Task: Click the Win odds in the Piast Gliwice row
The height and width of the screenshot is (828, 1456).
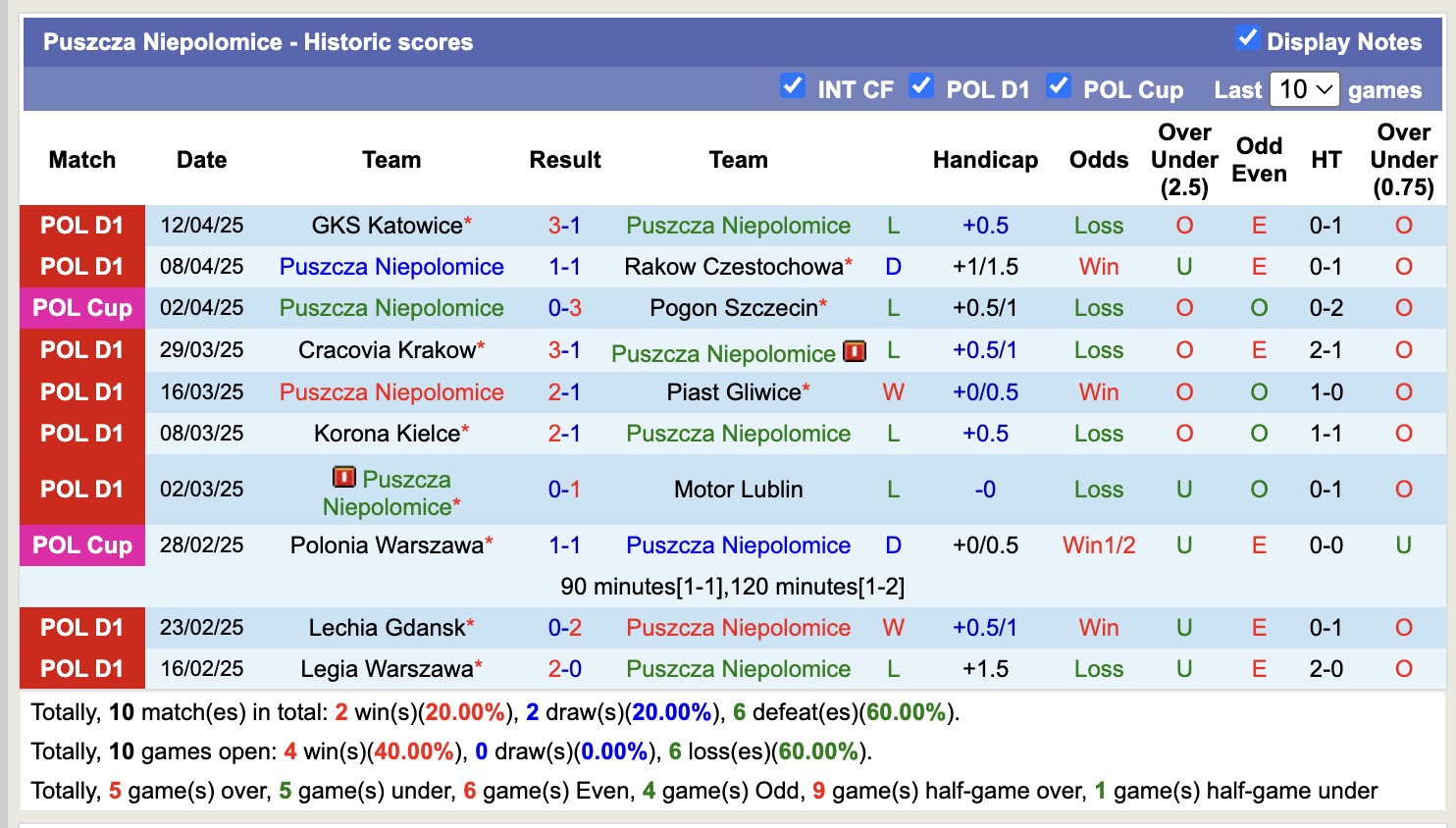Action: point(1098,391)
